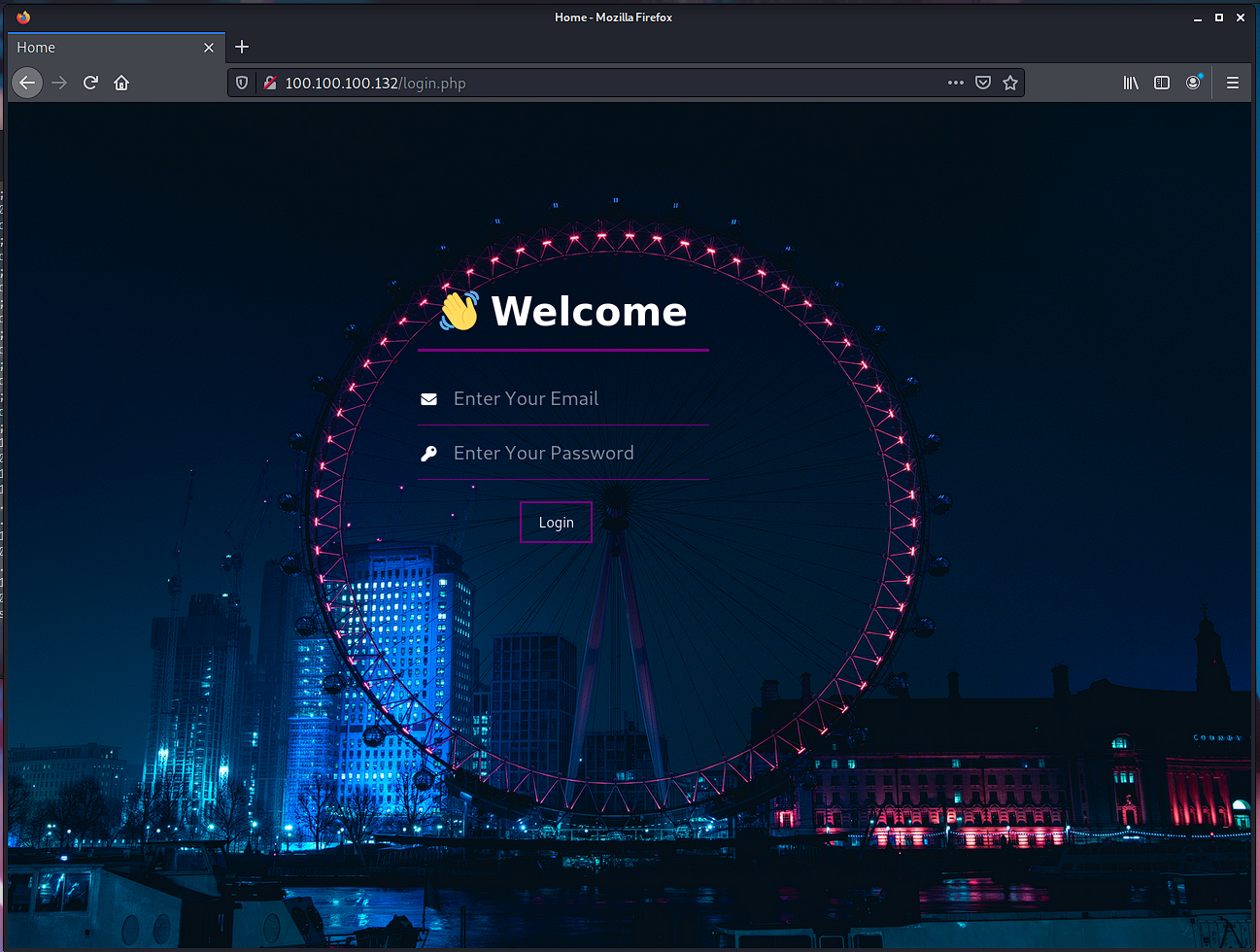Open the Firefox home page
This screenshot has height=952, width=1260.
coord(121,83)
